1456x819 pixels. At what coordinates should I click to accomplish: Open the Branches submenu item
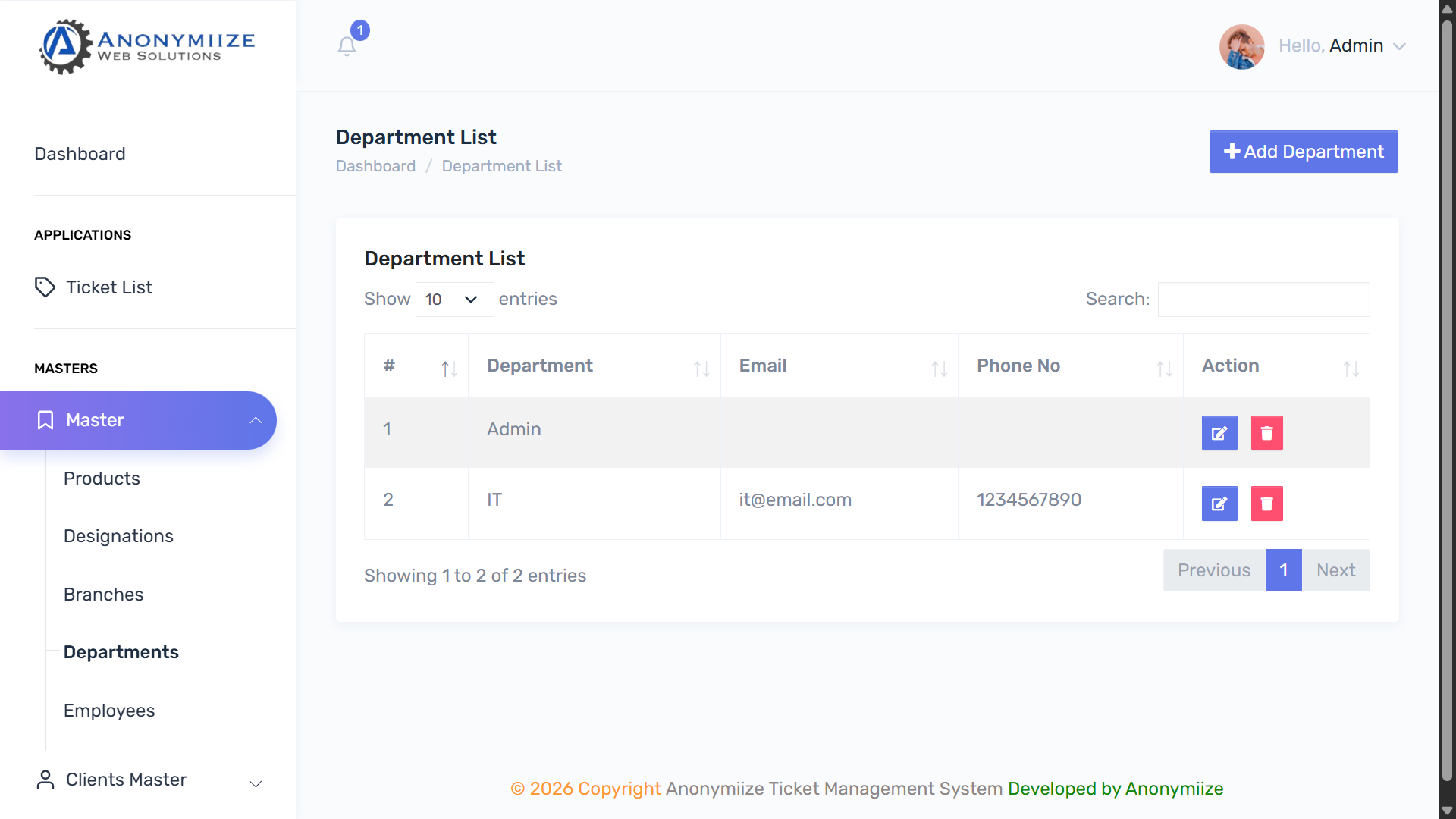click(x=103, y=595)
